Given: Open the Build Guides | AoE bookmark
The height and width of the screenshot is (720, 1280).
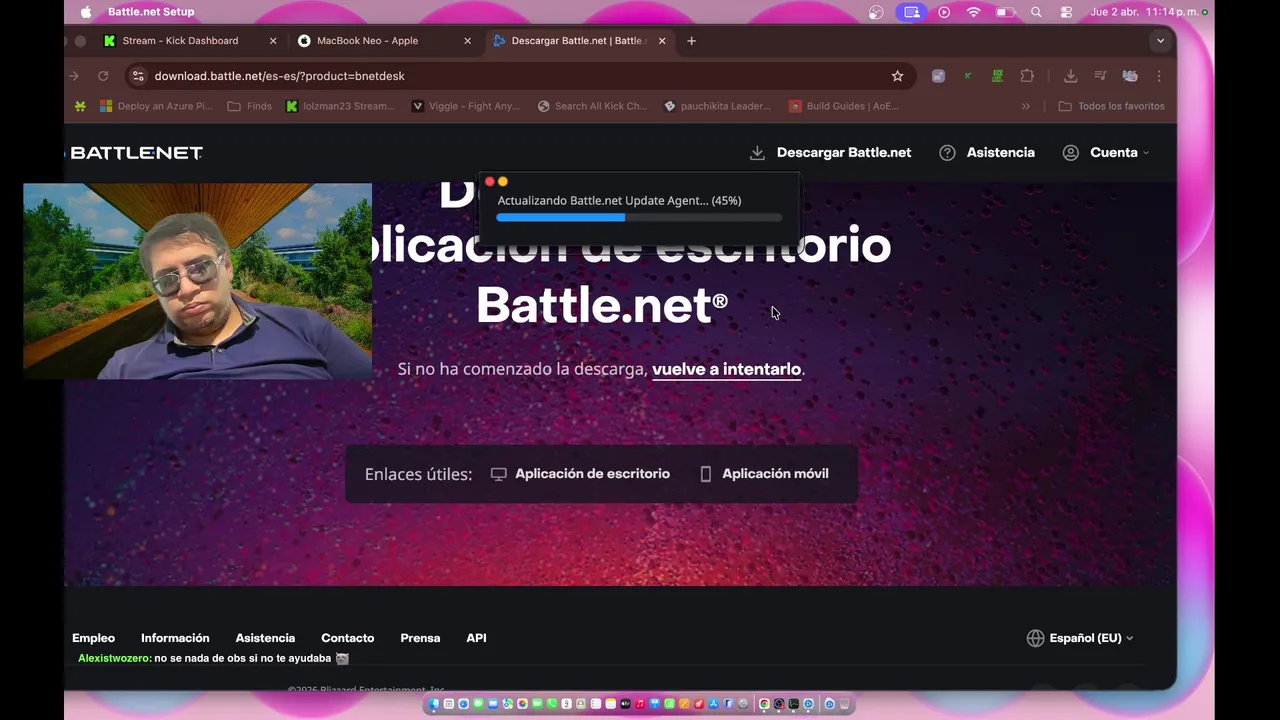Looking at the screenshot, I should click(x=844, y=106).
